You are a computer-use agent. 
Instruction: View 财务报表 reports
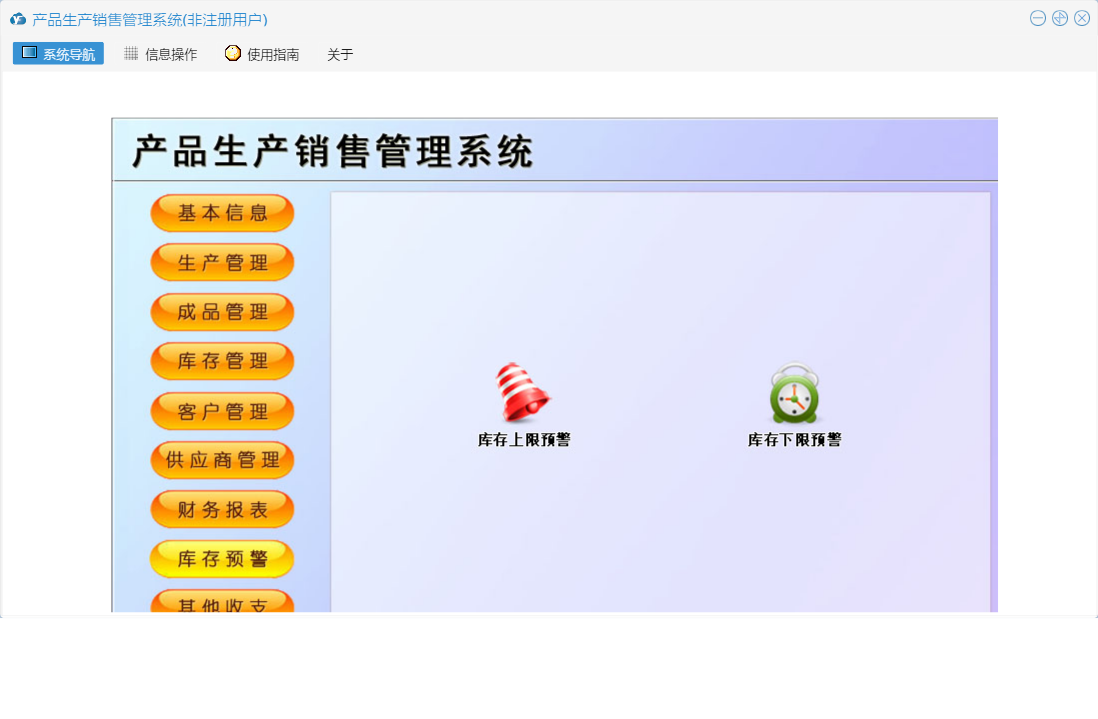222,510
